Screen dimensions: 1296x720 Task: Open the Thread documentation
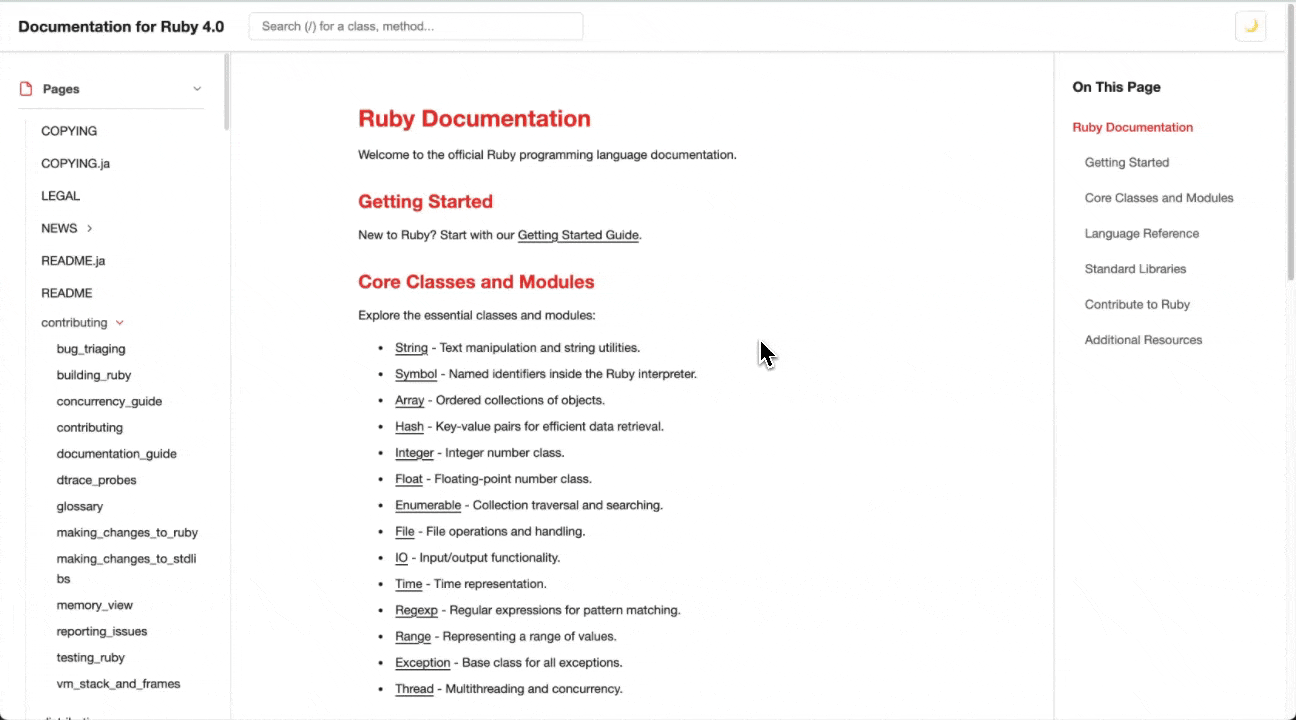[x=414, y=688]
